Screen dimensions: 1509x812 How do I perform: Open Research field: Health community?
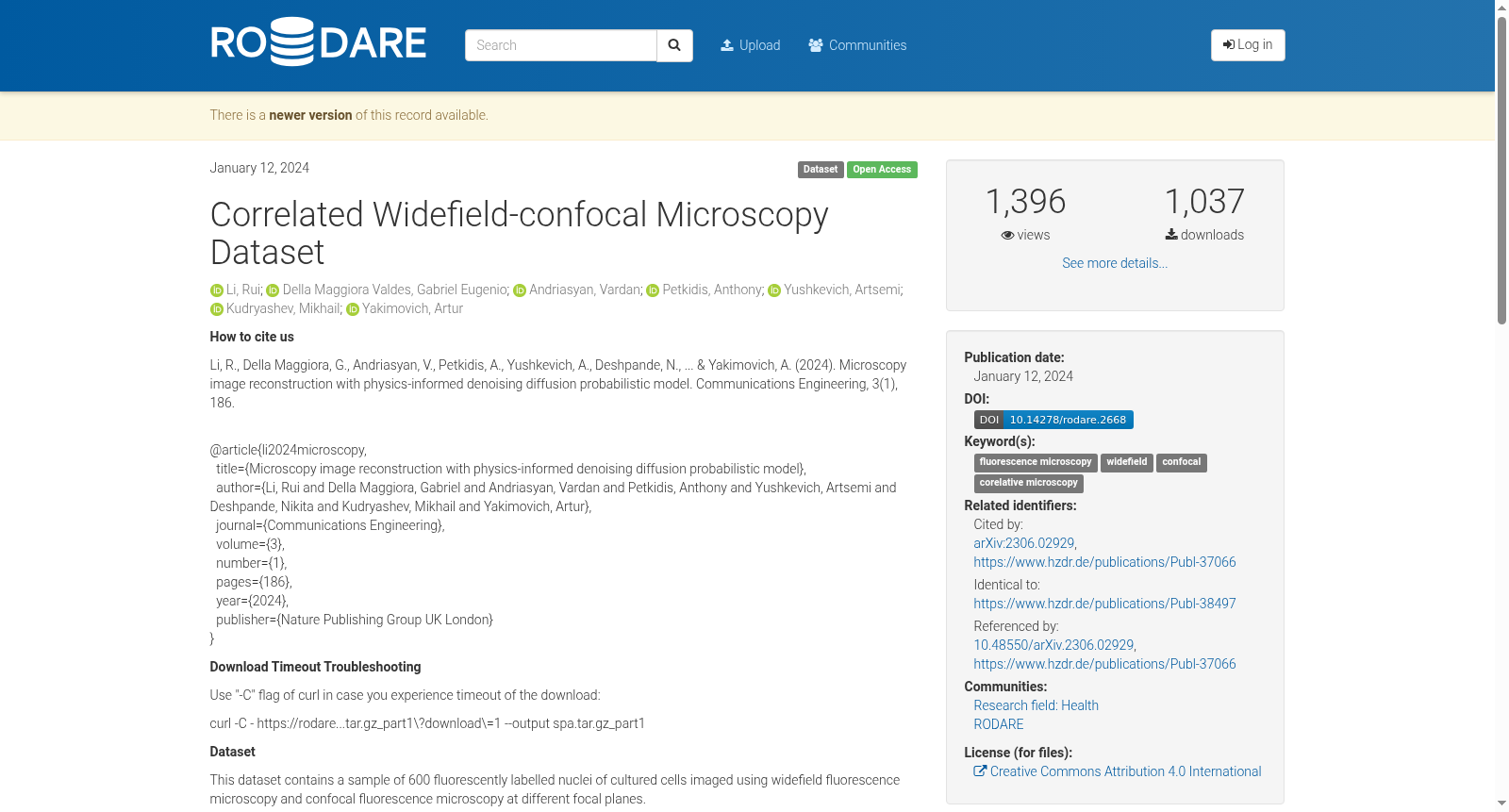tap(1036, 705)
